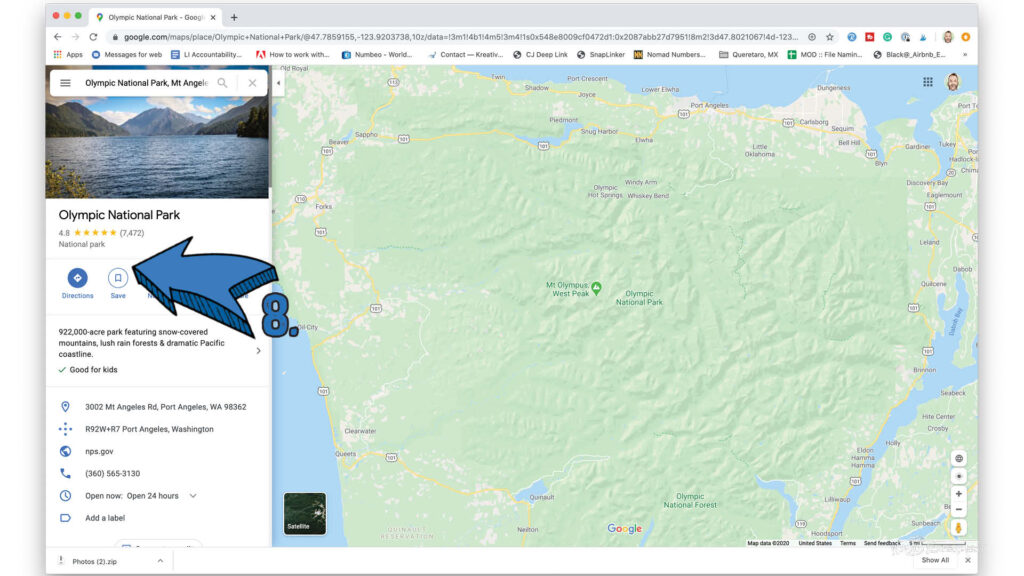Screen dimensions: 1024x576
Task: Open the Google Maps hamburger menu
Action: point(65,83)
